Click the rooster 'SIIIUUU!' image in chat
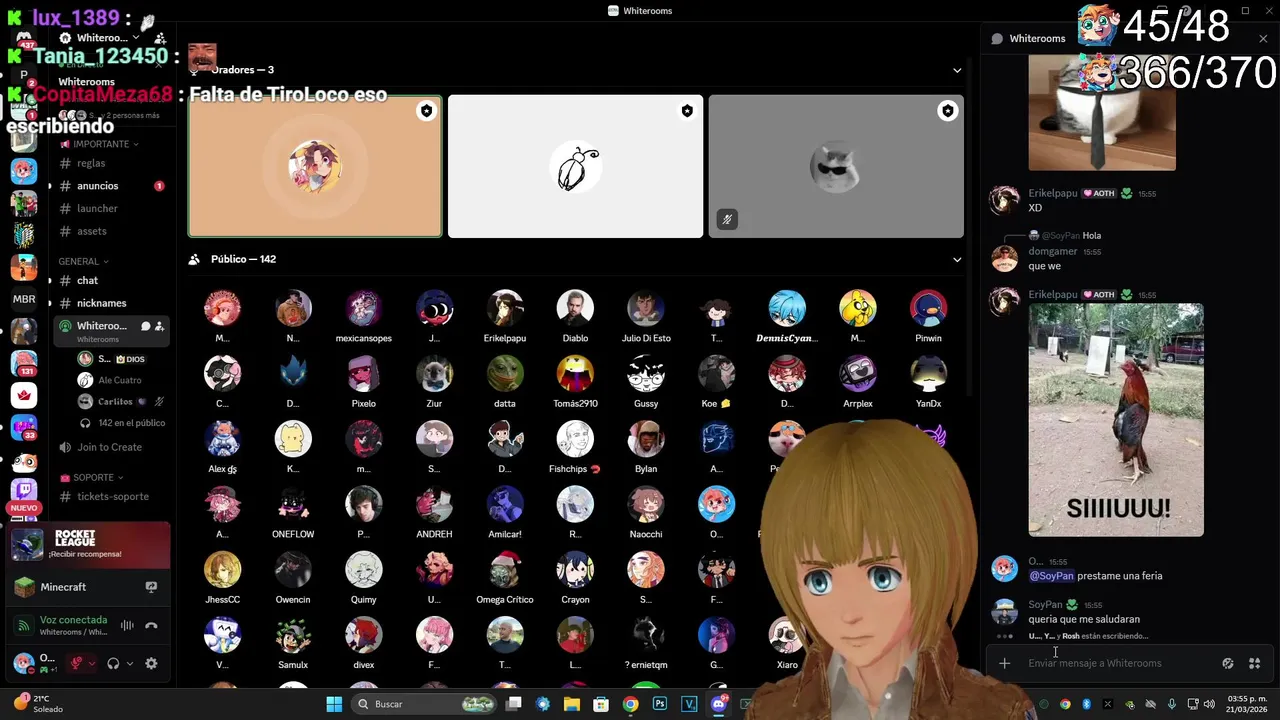Screen dimensions: 1280x720 tap(1116, 420)
